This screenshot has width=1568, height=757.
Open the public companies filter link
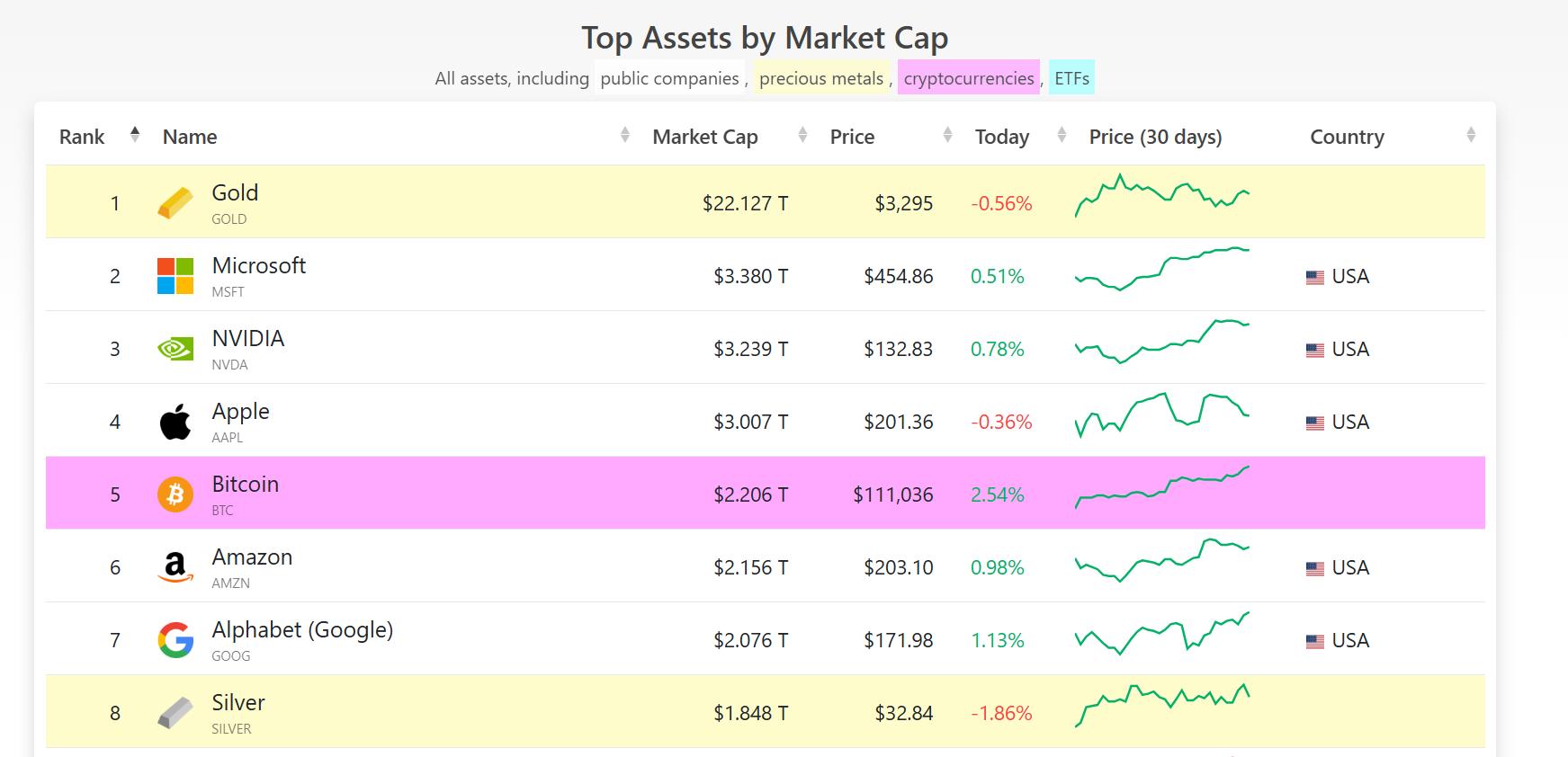669,78
